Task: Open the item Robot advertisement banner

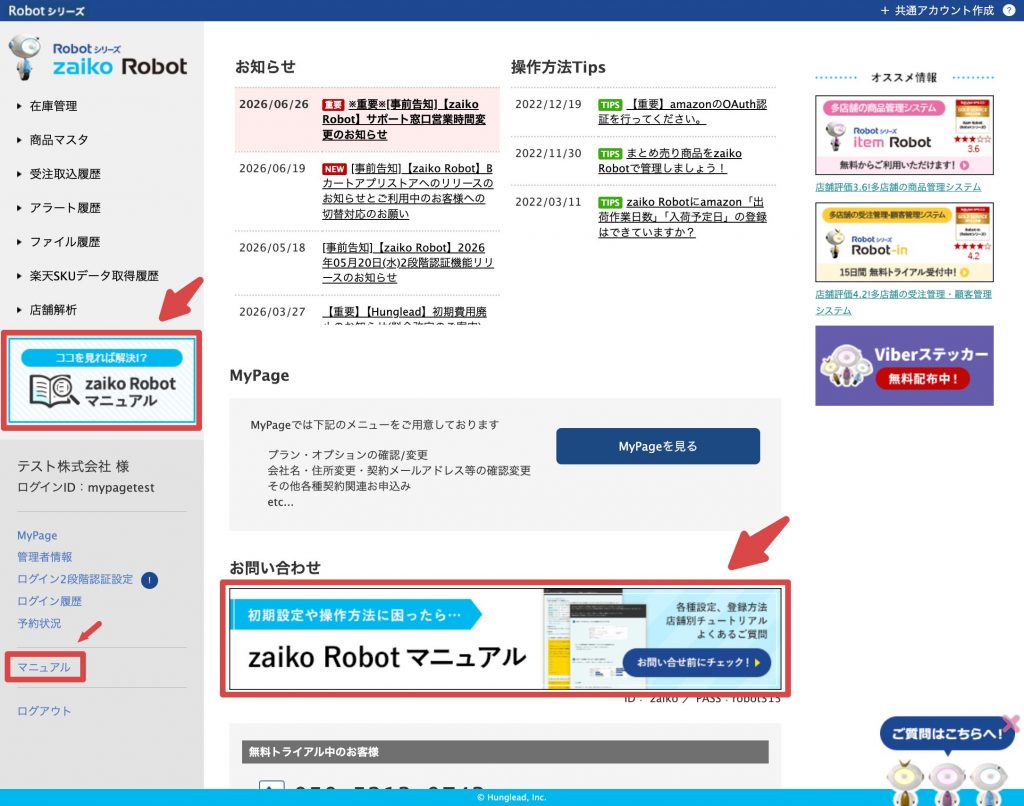Action: 904,135
